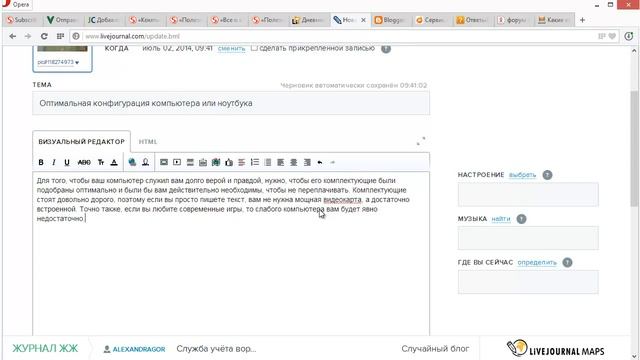
Task: Redo the edit with the forward arrow
Action: coord(333,162)
